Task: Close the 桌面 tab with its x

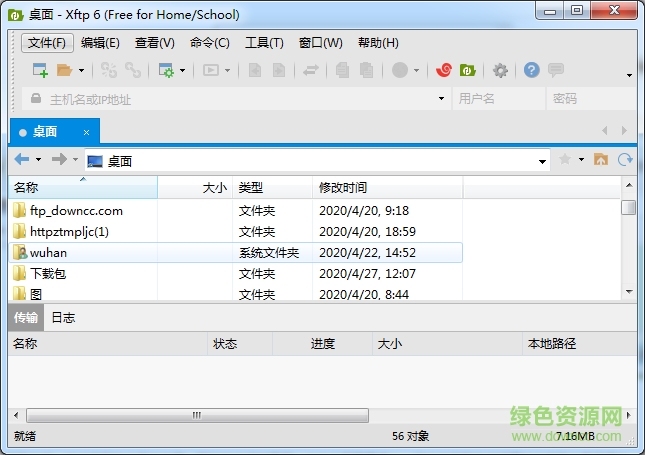Action: (86, 132)
